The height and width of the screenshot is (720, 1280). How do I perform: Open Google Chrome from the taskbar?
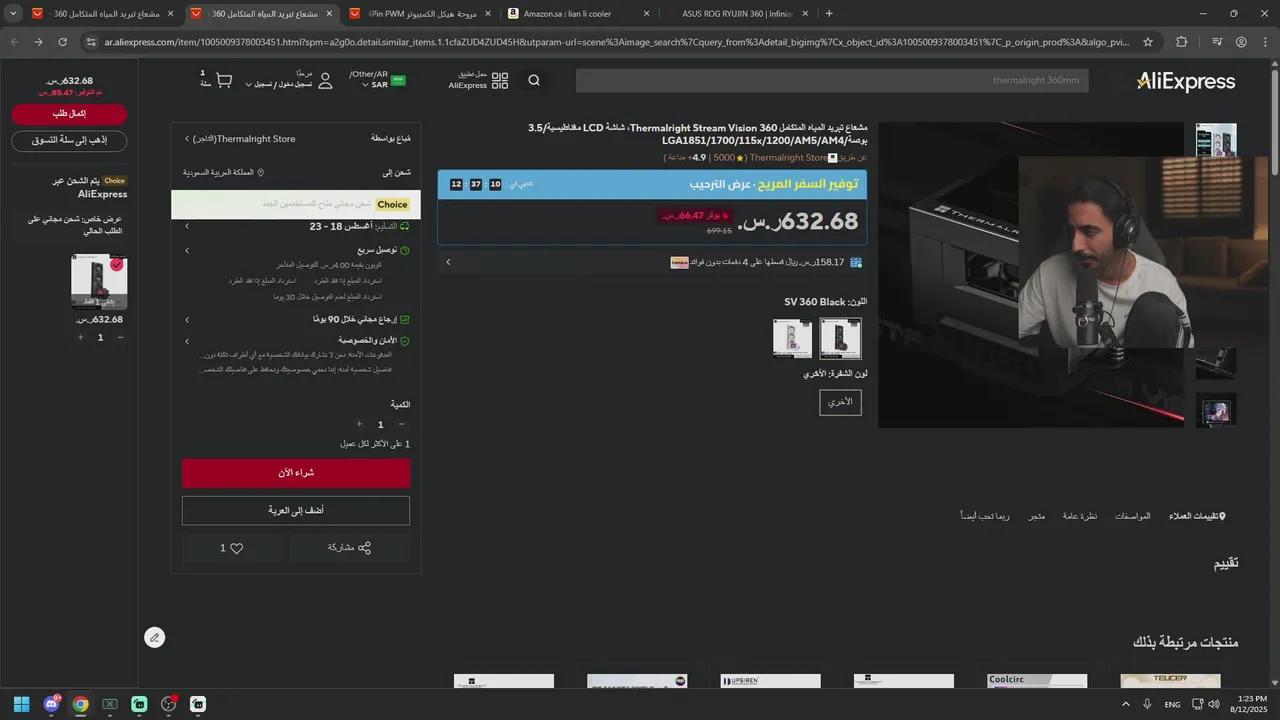80,704
